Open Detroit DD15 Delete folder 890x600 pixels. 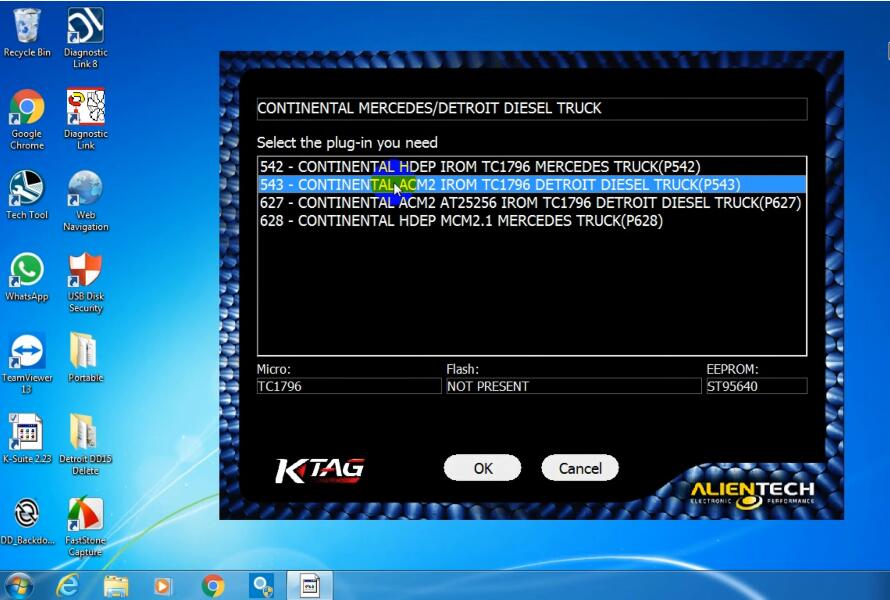click(x=85, y=444)
